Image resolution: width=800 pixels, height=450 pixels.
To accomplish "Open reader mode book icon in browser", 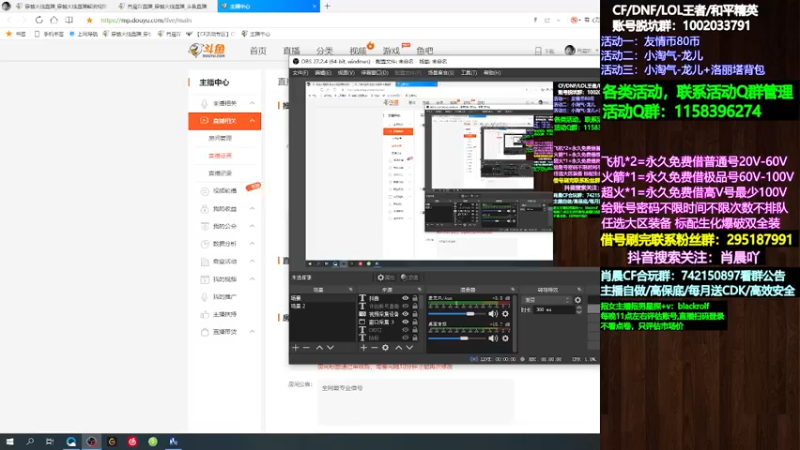I will click(x=69, y=20).
